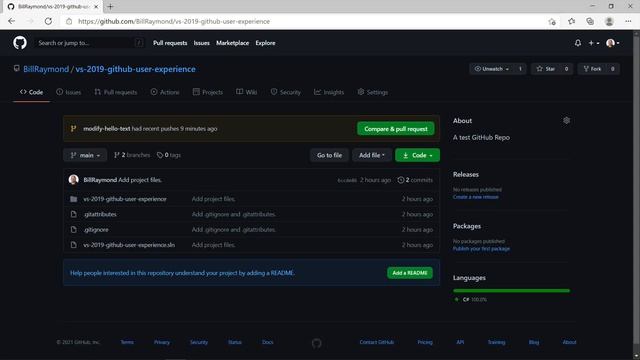The height and width of the screenshot is (360, 640).
Task: Switch to the Actions tab
Action: coord(165,92)
